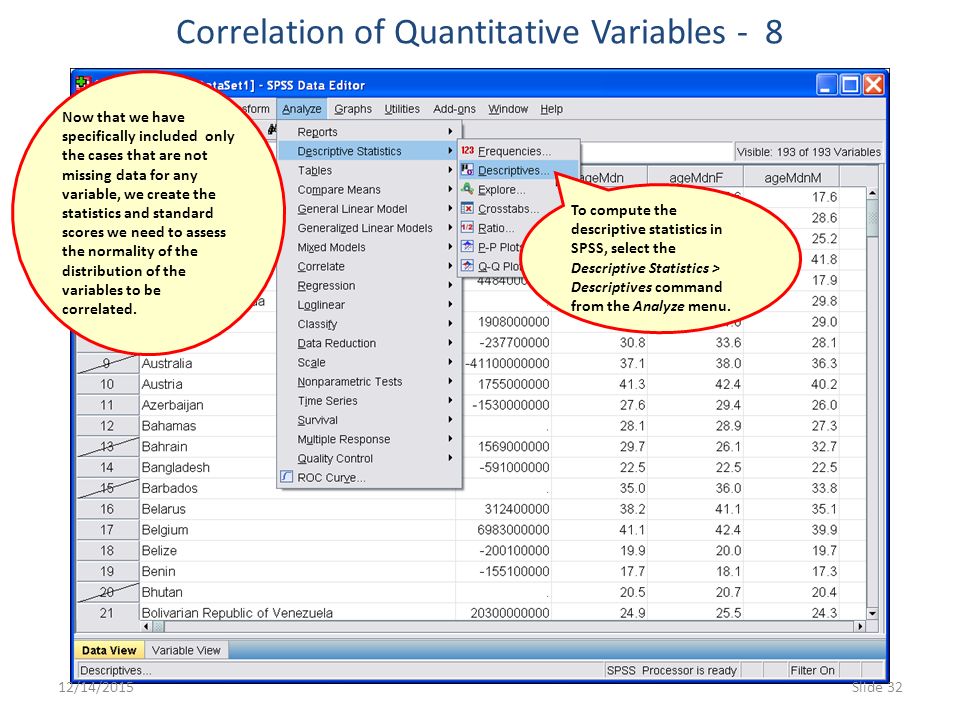Click the P-P Plots icon
This screenshot has height=720, width=960.
click(x=468, y=247)
